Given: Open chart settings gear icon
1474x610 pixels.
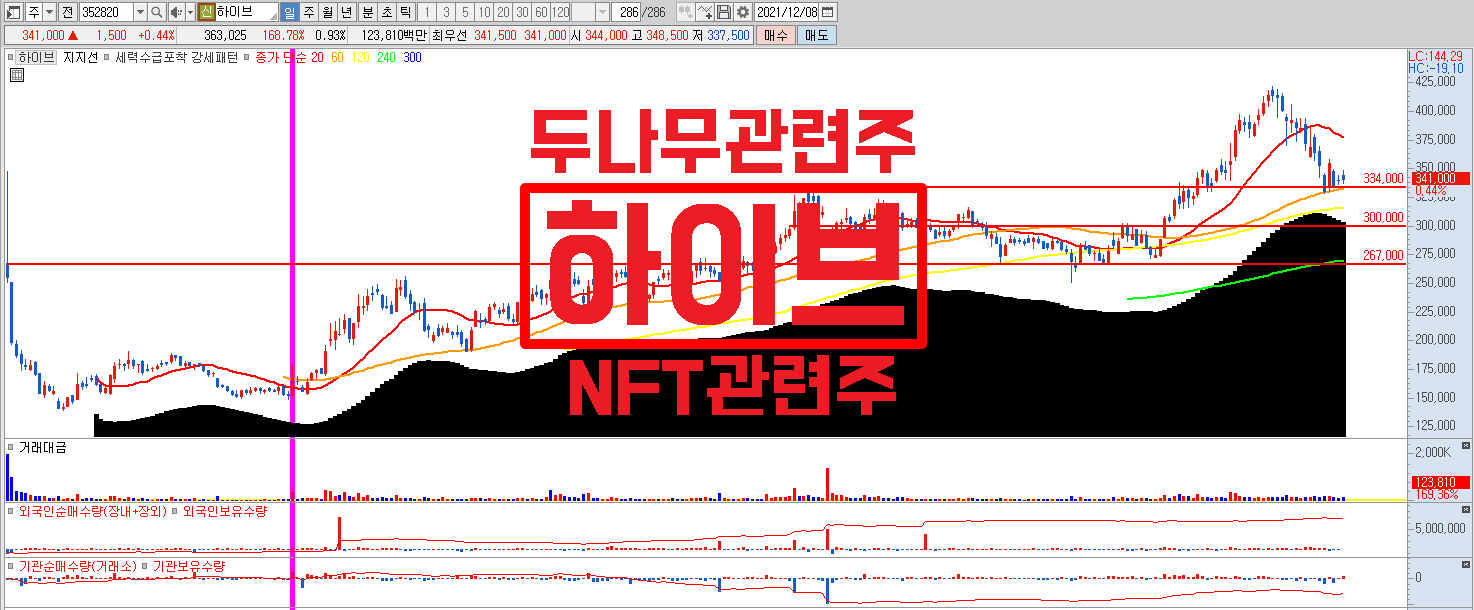Looking at the screenshot, I should pos(743,12).
